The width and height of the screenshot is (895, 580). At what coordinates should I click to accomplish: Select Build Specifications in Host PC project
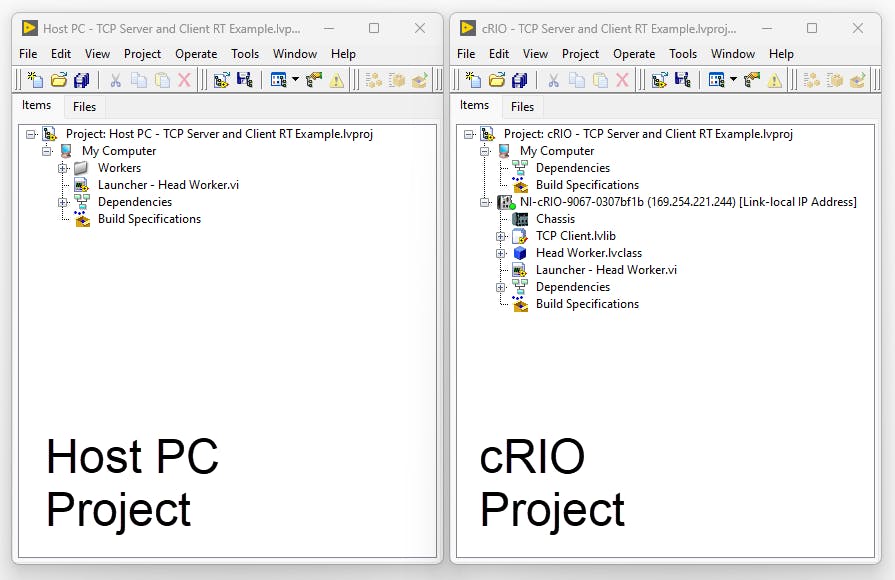click(x=150, y=219)
